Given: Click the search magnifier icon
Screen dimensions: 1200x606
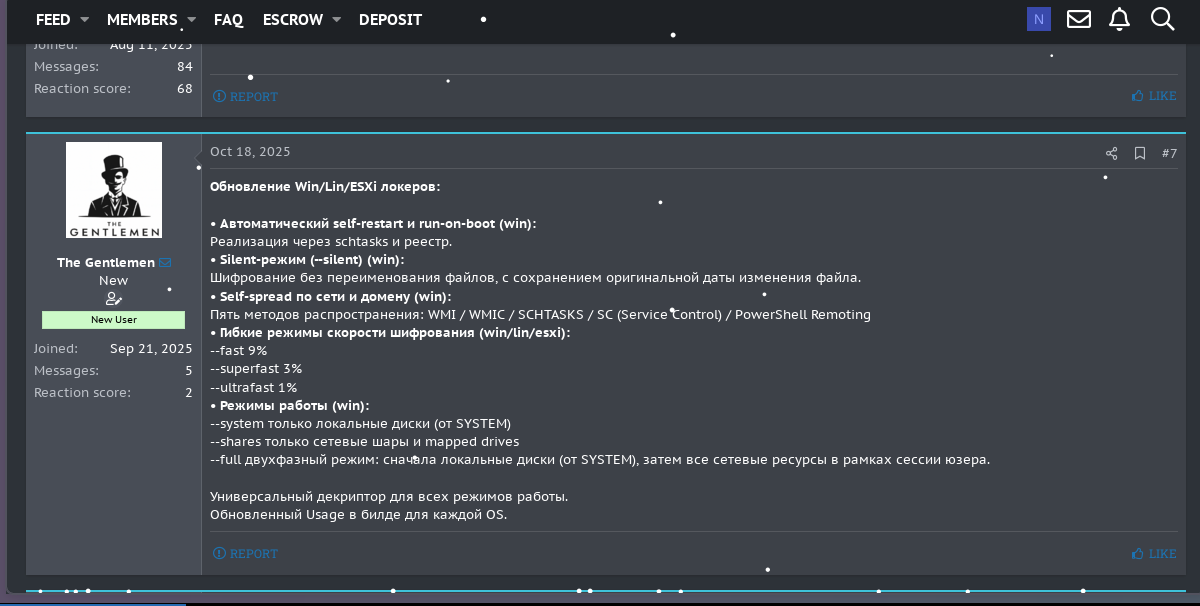Looking at the screenshot, I should tap(1162, 19).
